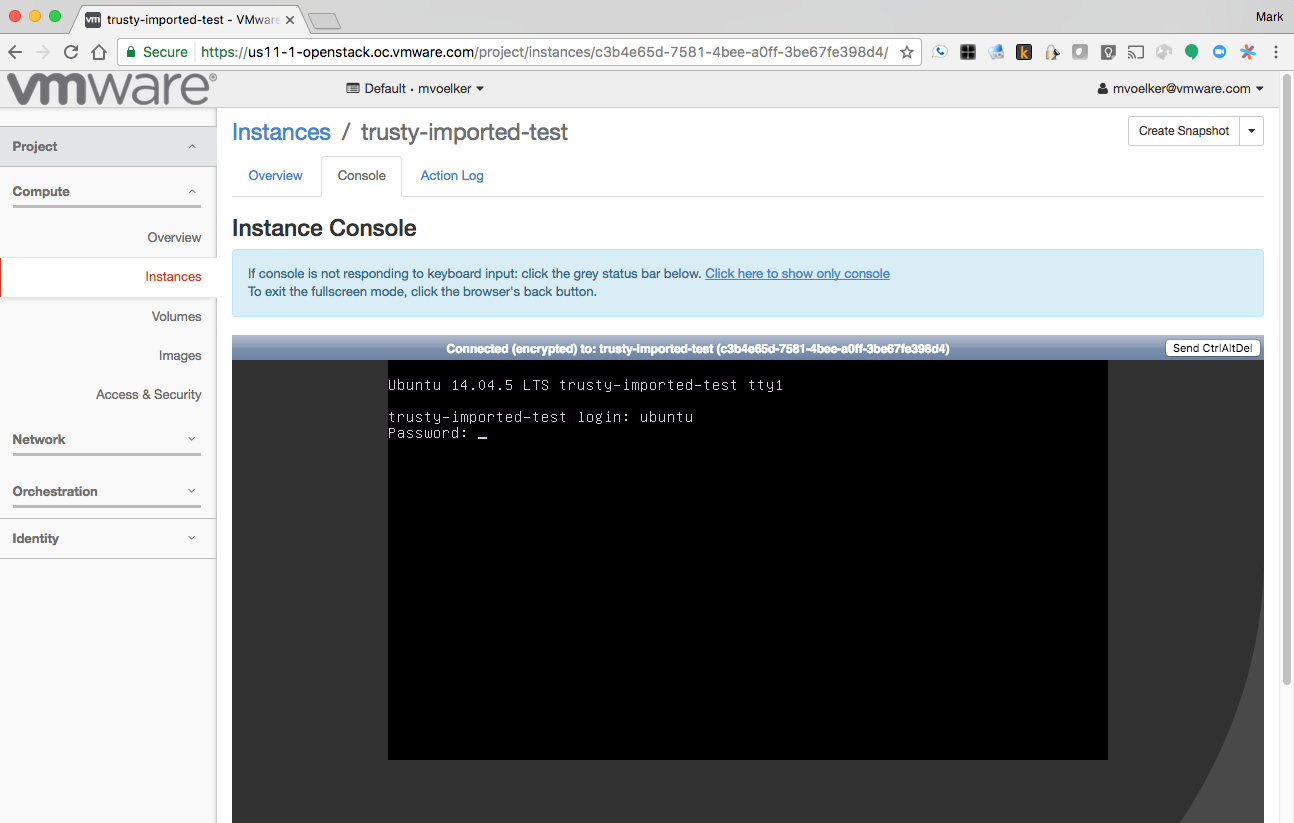This screenshot has height=823, width=1294.
Task: Click the 'Instance Console' heading
Action: pos(324,228)
